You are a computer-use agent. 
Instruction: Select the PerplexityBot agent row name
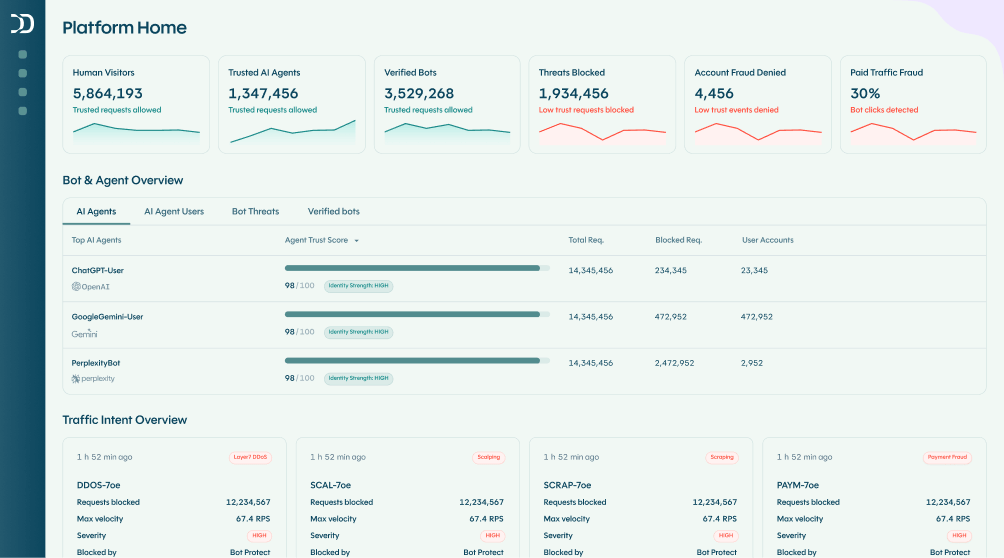pyautogui.click(x=96, y=363)
